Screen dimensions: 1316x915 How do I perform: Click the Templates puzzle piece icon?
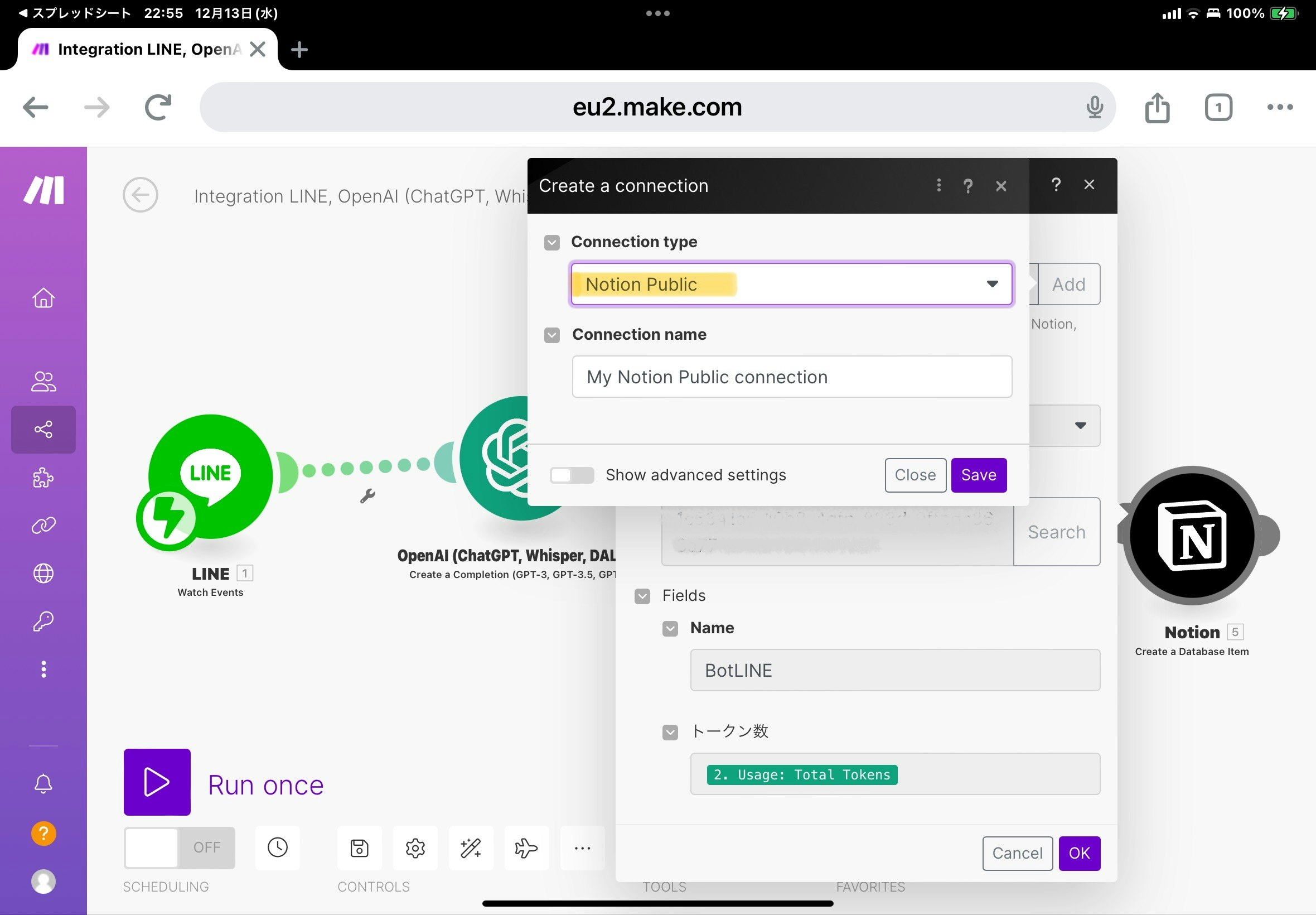tap(43, 477)
